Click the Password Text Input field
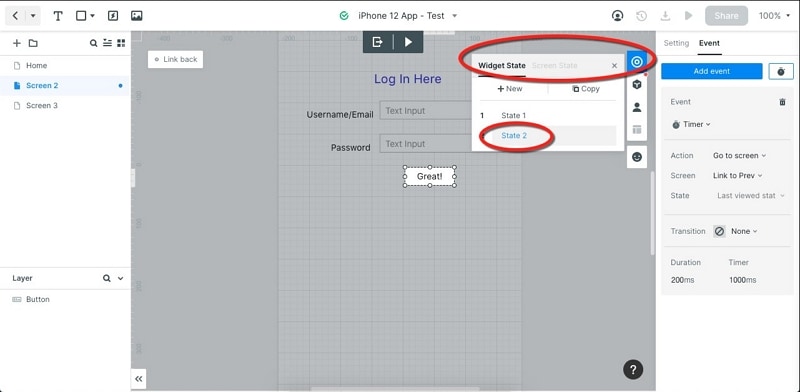Image resolution: width=800 pixels, height=392 pixels. [426, 144]
